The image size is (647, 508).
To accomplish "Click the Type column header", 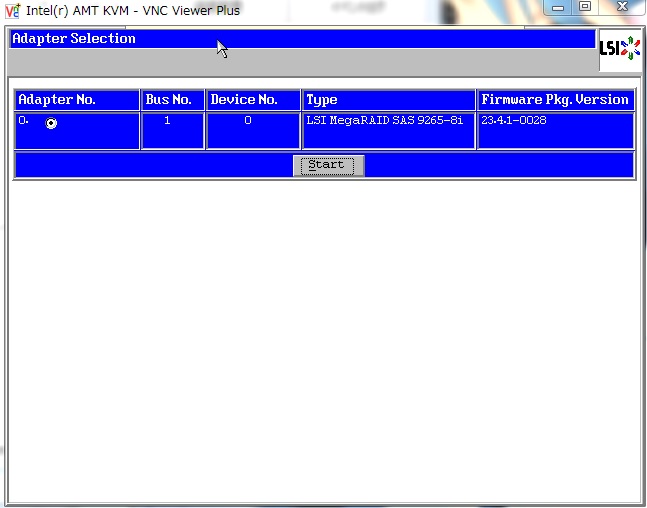I will pos(389,100).
